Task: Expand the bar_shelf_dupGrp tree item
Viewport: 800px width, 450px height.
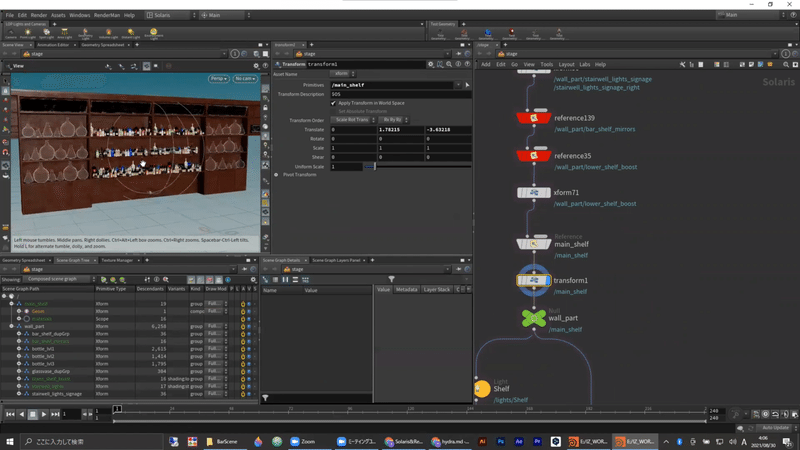Action: click(x=19, y=334)
